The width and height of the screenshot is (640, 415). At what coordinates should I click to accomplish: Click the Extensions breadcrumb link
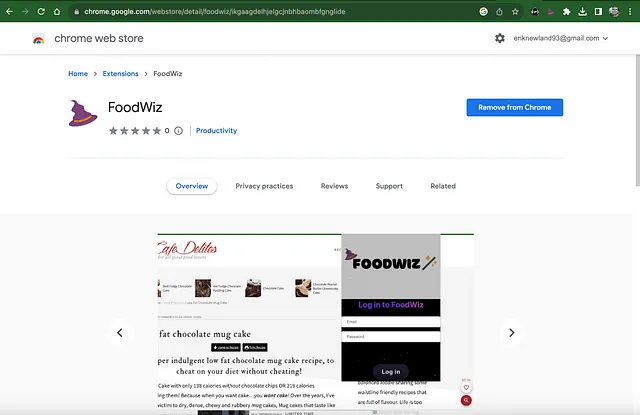120,74
